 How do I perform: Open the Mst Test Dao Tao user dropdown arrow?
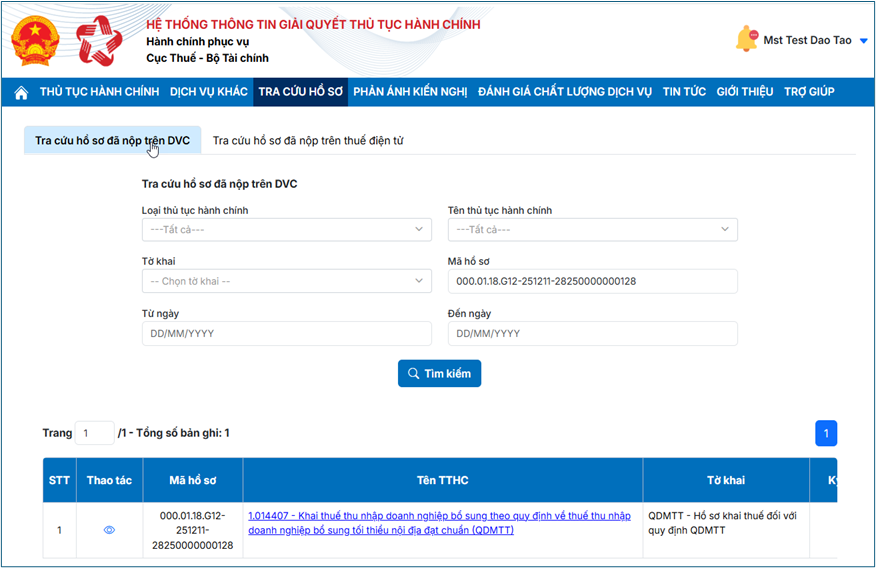(863, 41)
